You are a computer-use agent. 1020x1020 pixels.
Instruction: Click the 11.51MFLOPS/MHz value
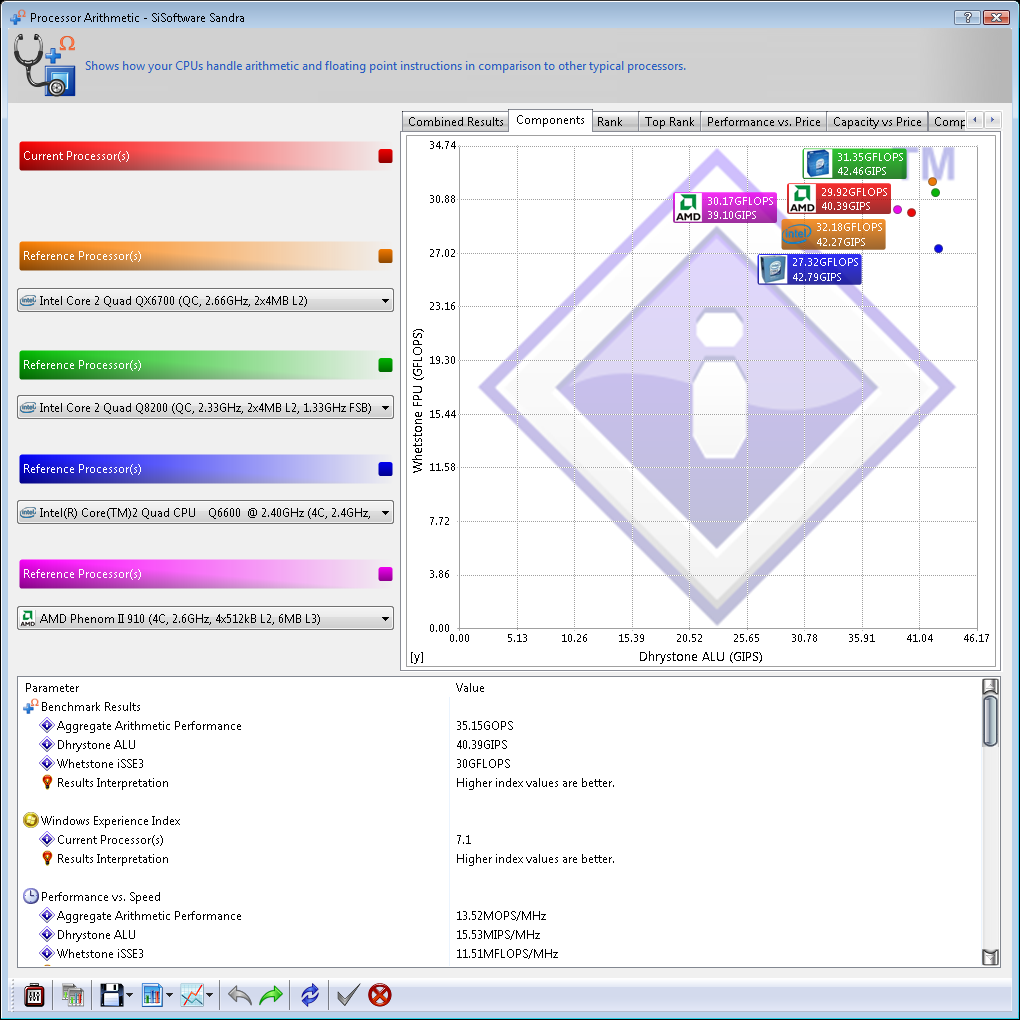pos(507,954)
